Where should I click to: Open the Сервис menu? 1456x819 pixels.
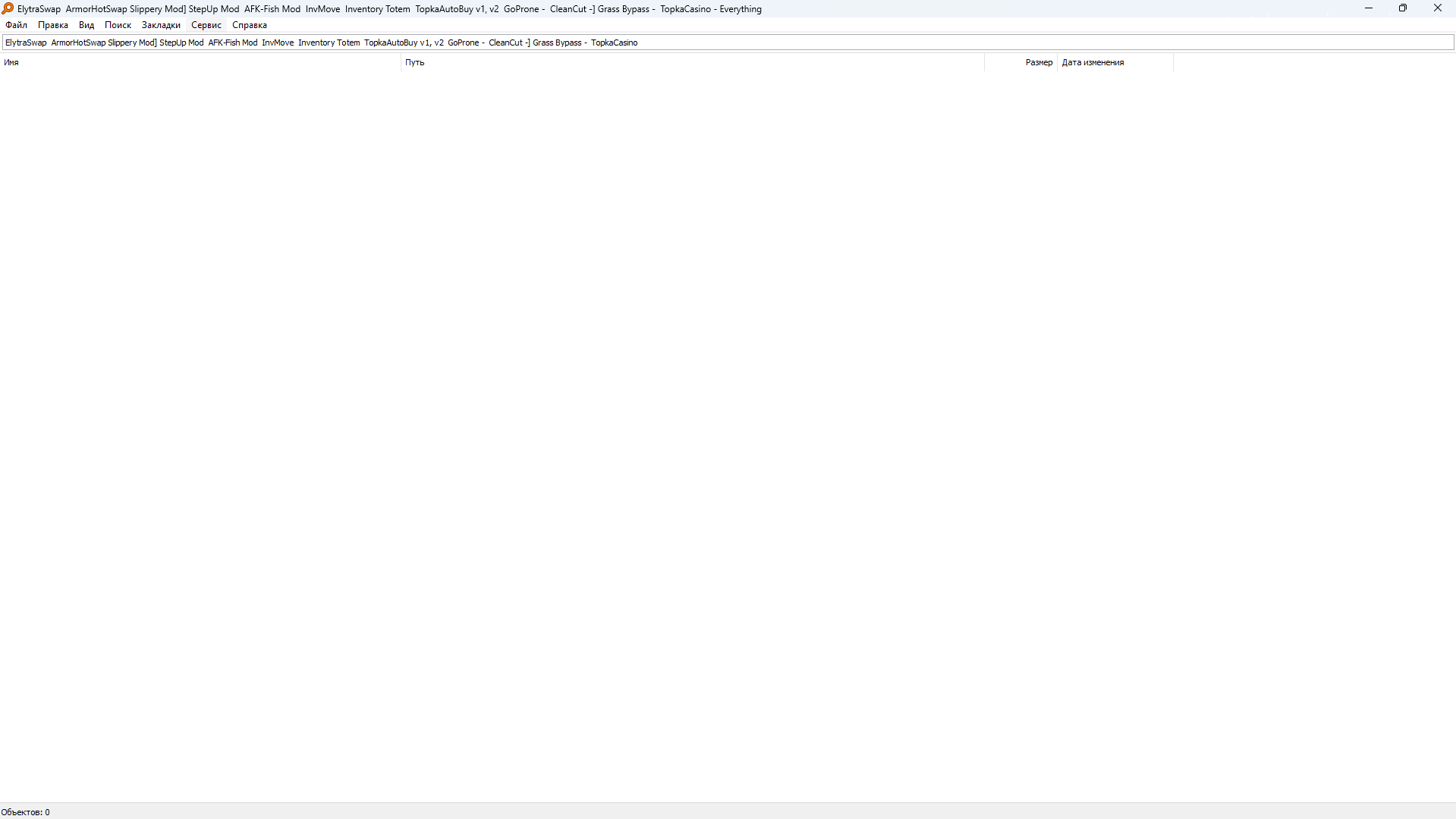pyautogui.click(x=206, y=25)
